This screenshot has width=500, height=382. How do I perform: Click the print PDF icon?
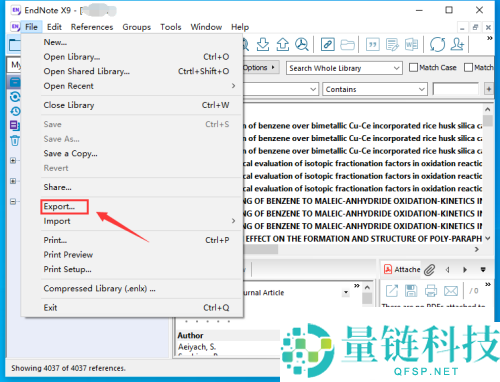pos(431,291)
